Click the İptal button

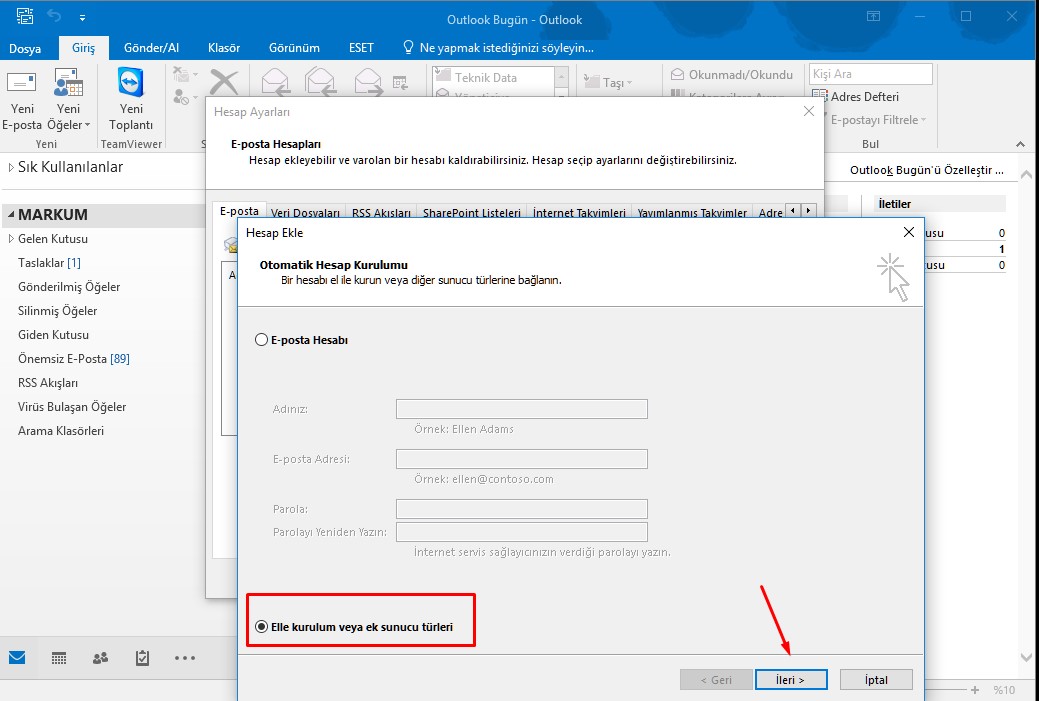(876, 680)
